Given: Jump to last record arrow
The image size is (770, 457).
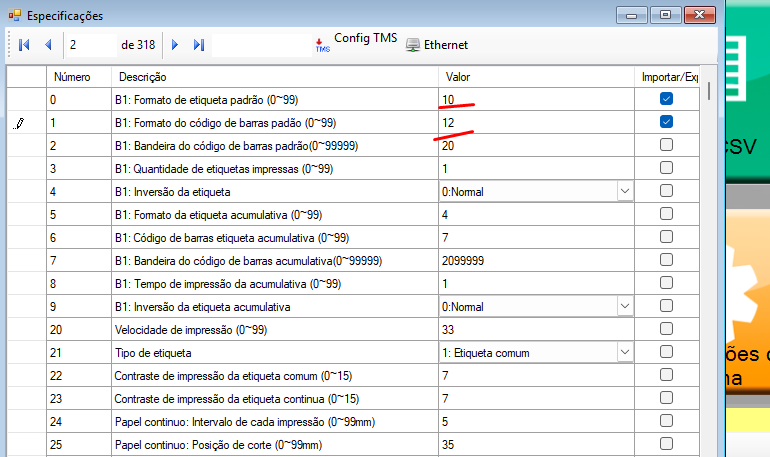Looking at the screenshot, I should tap(198, 45).
